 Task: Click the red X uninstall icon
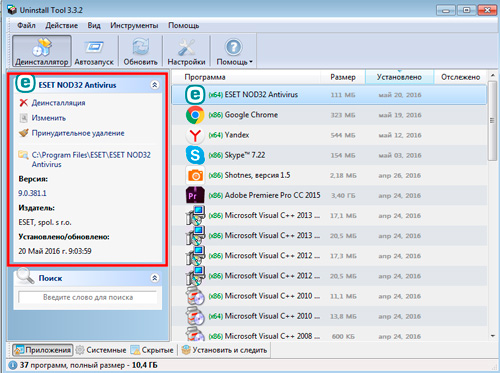point(23,103)
